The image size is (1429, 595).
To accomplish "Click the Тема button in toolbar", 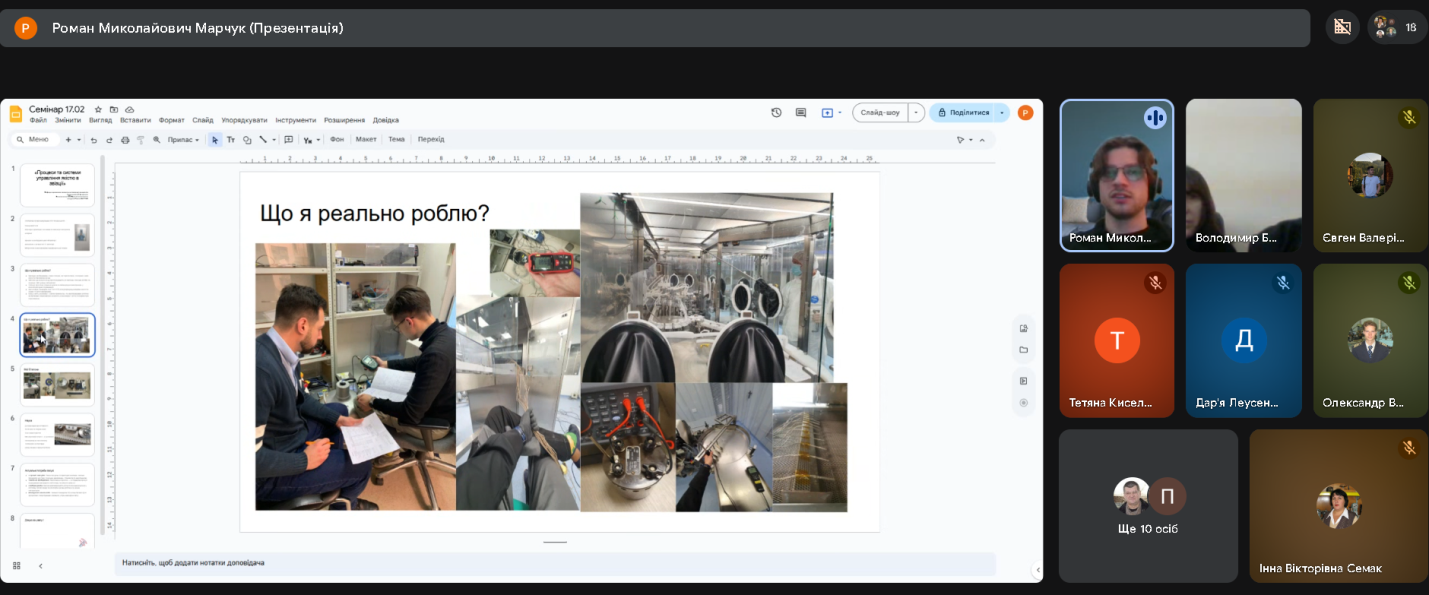I will tap(396, 140).
